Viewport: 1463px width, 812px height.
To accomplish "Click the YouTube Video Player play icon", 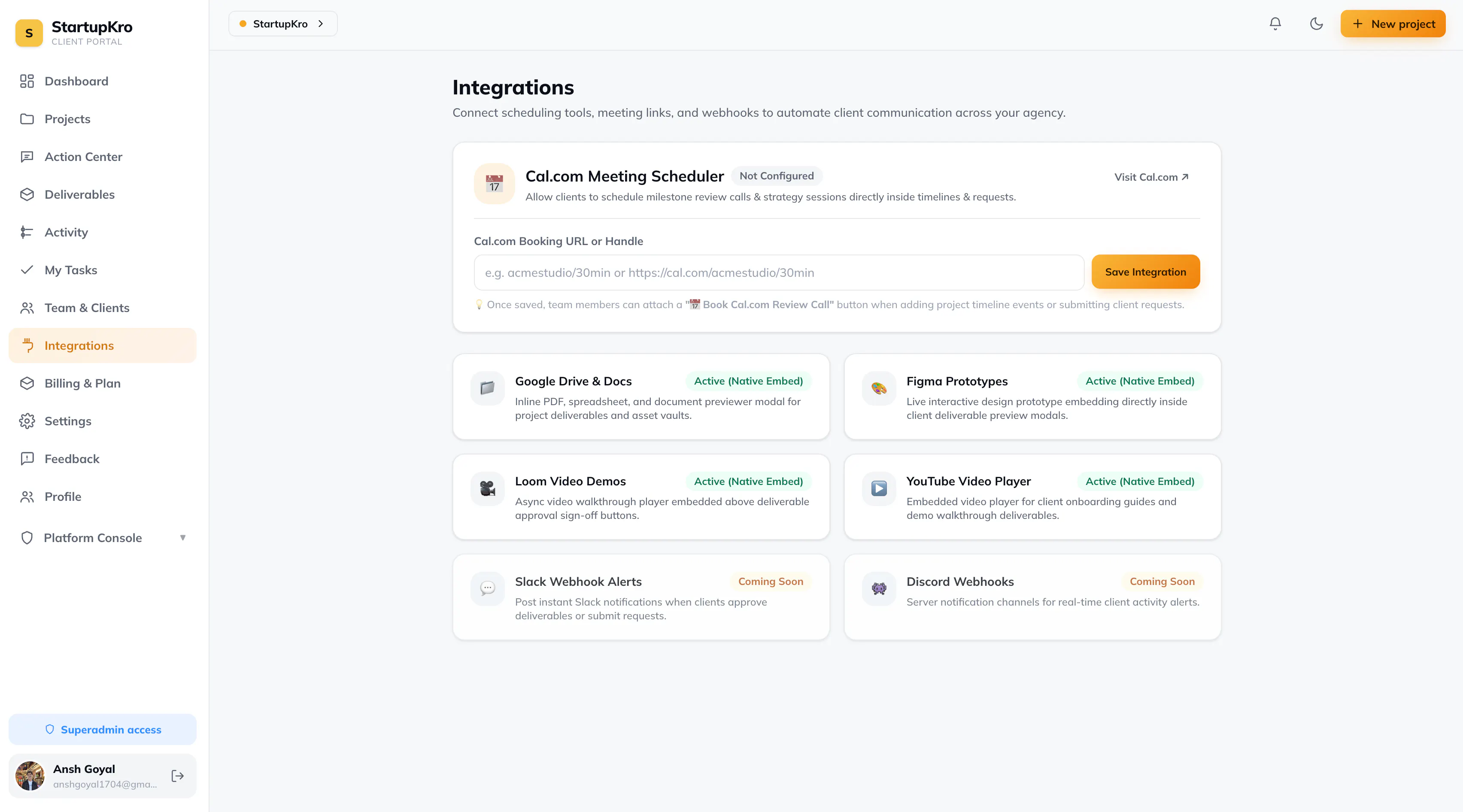I will (x=879, y=488).
